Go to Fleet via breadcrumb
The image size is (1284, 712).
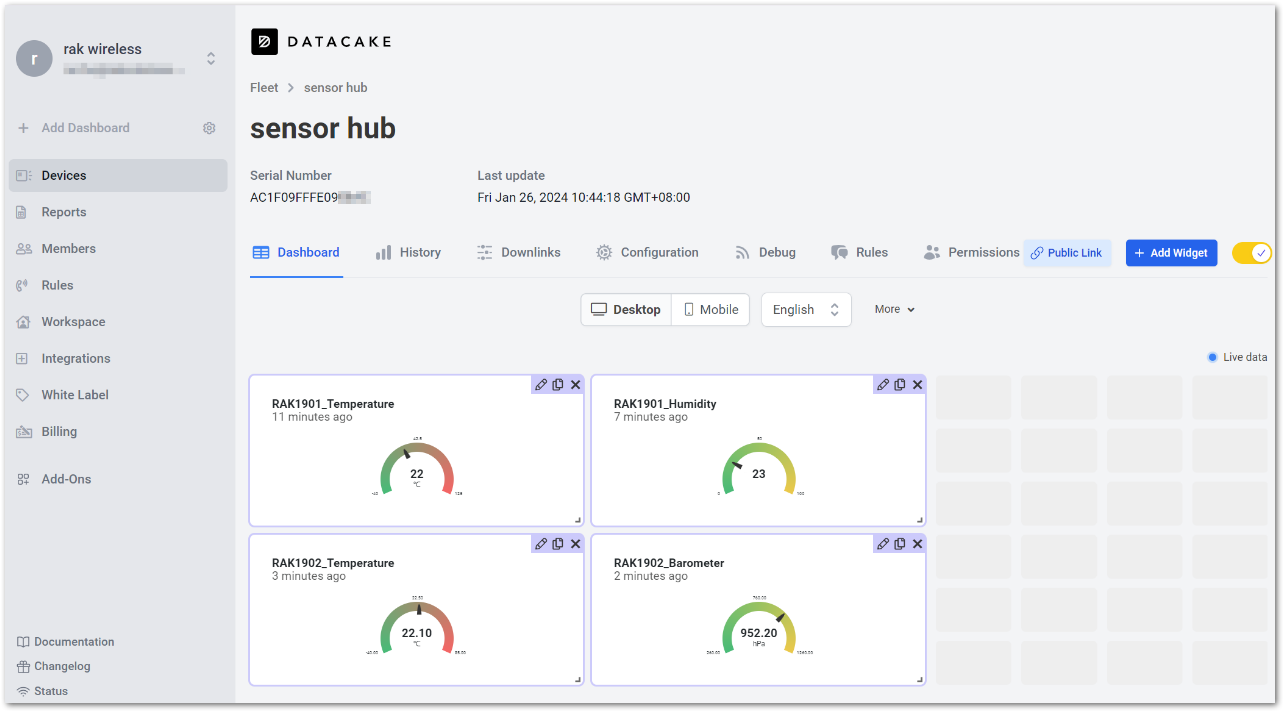pyautogui.click(x=264, y=88)
